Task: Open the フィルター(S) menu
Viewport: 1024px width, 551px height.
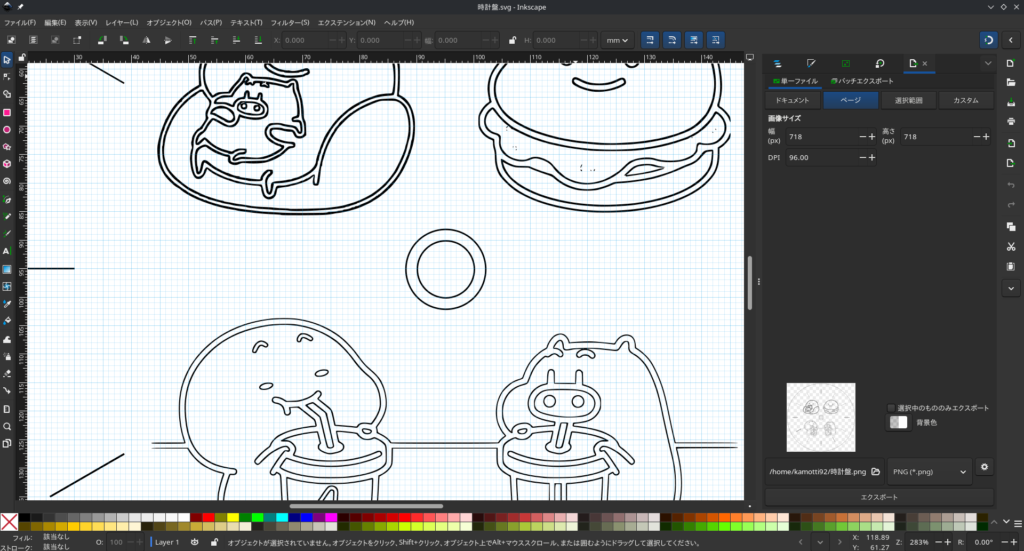Action: 290,22
